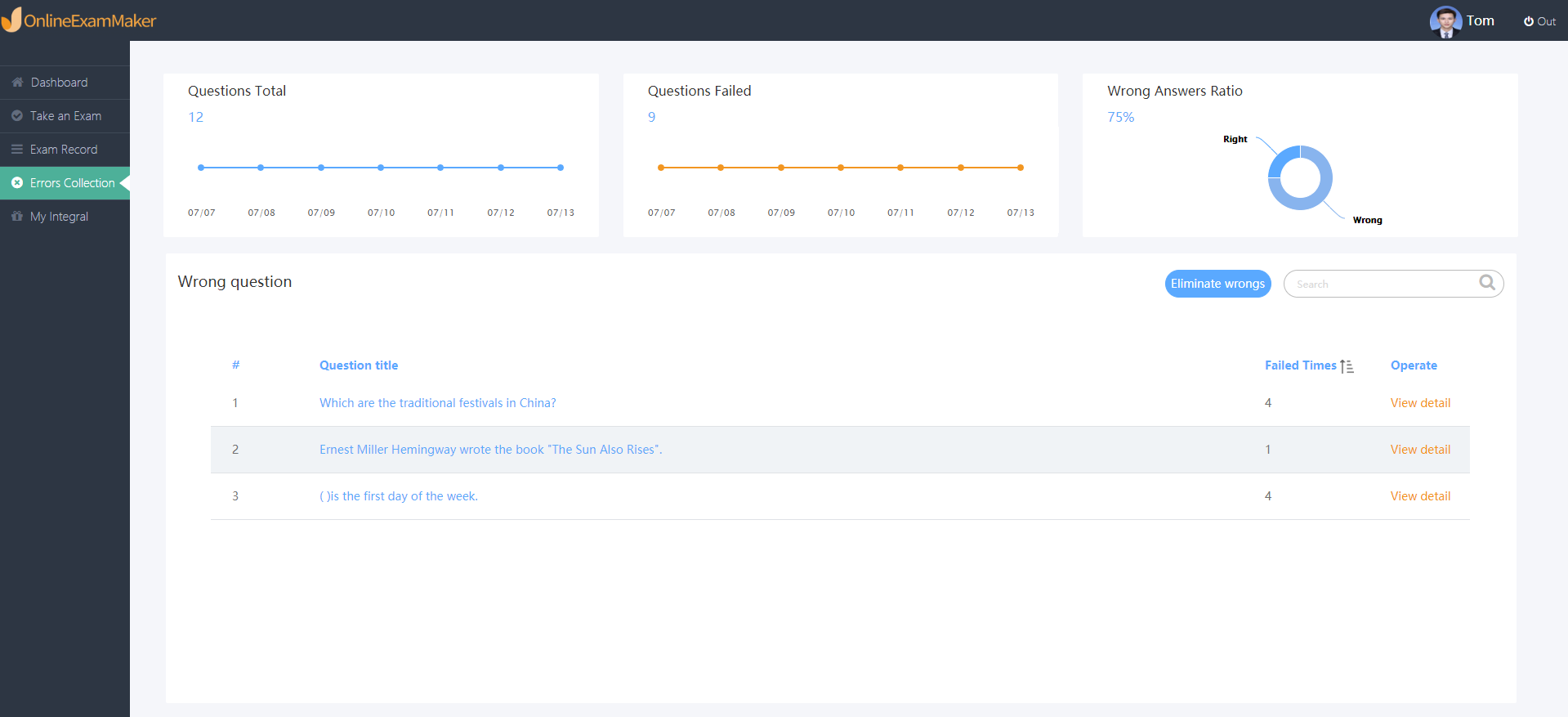Click Questions Failed value 9

pyautogui.click(x=651, y=117)
